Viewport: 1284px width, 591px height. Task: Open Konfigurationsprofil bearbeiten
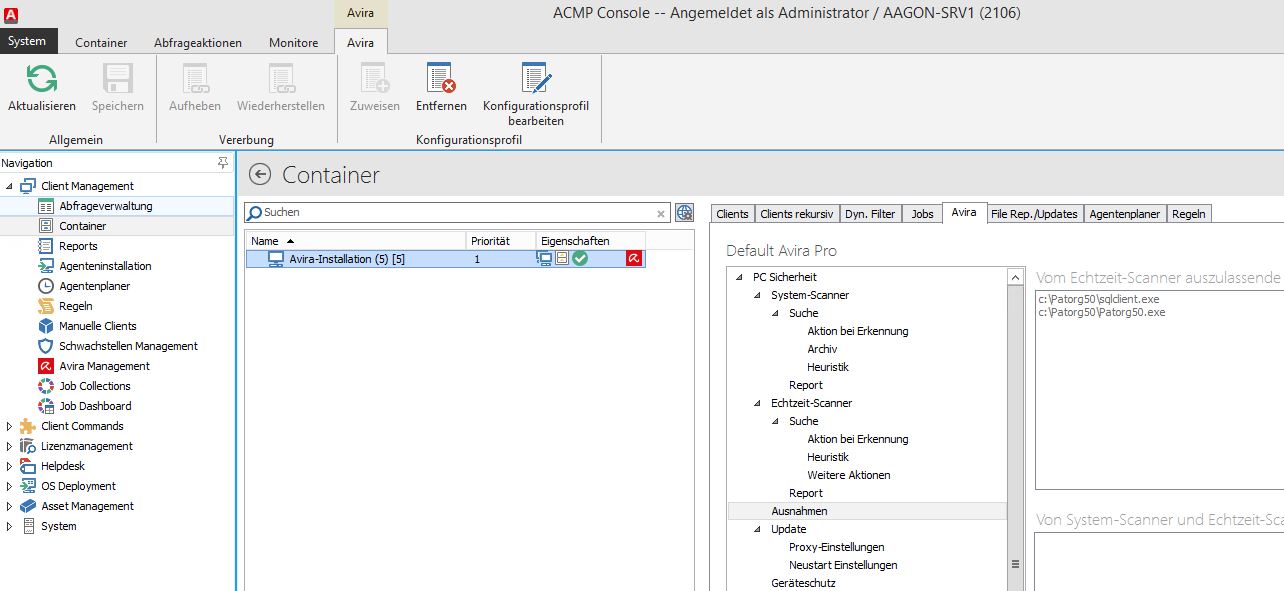pyautogui.click(x=536, y=80)
